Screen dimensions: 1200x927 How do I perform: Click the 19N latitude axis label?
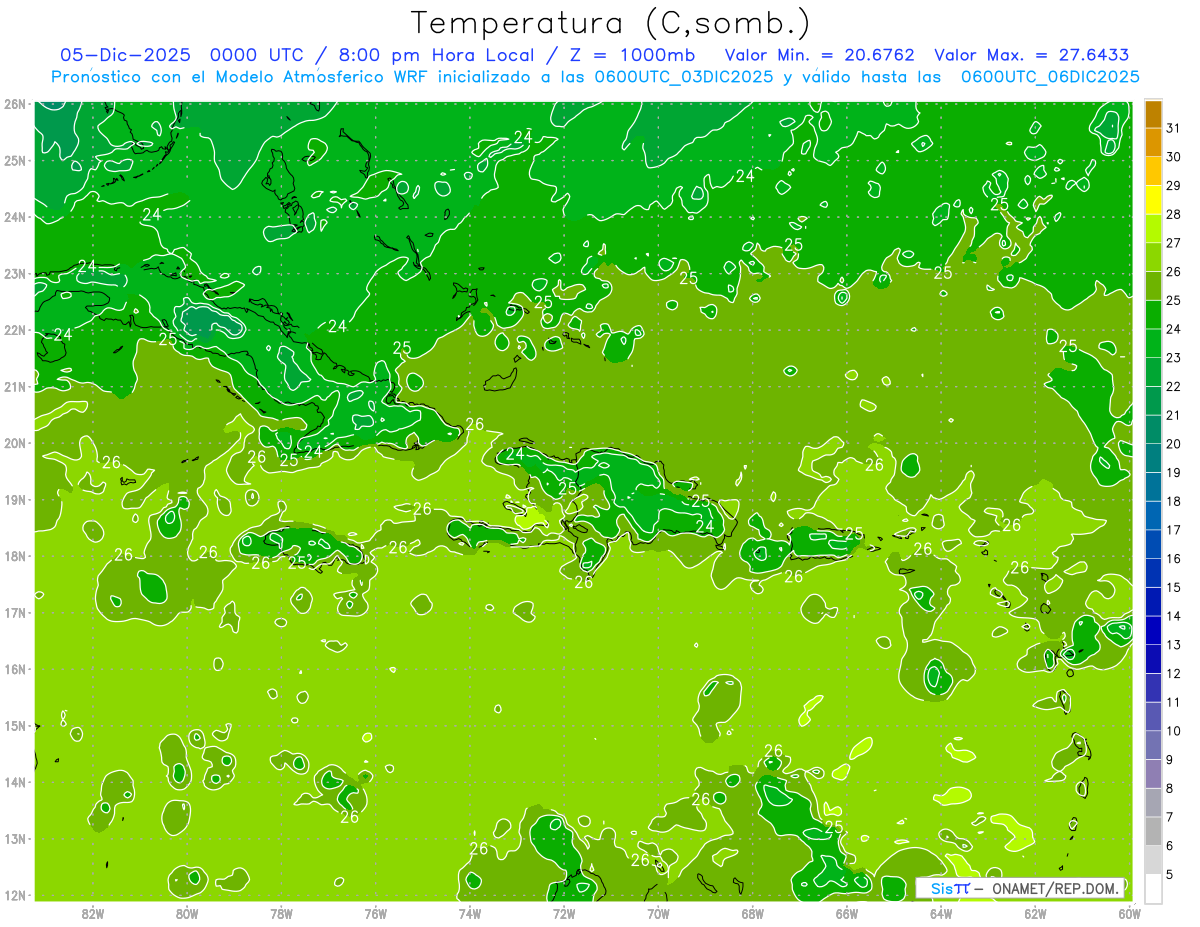click(15, 499)
